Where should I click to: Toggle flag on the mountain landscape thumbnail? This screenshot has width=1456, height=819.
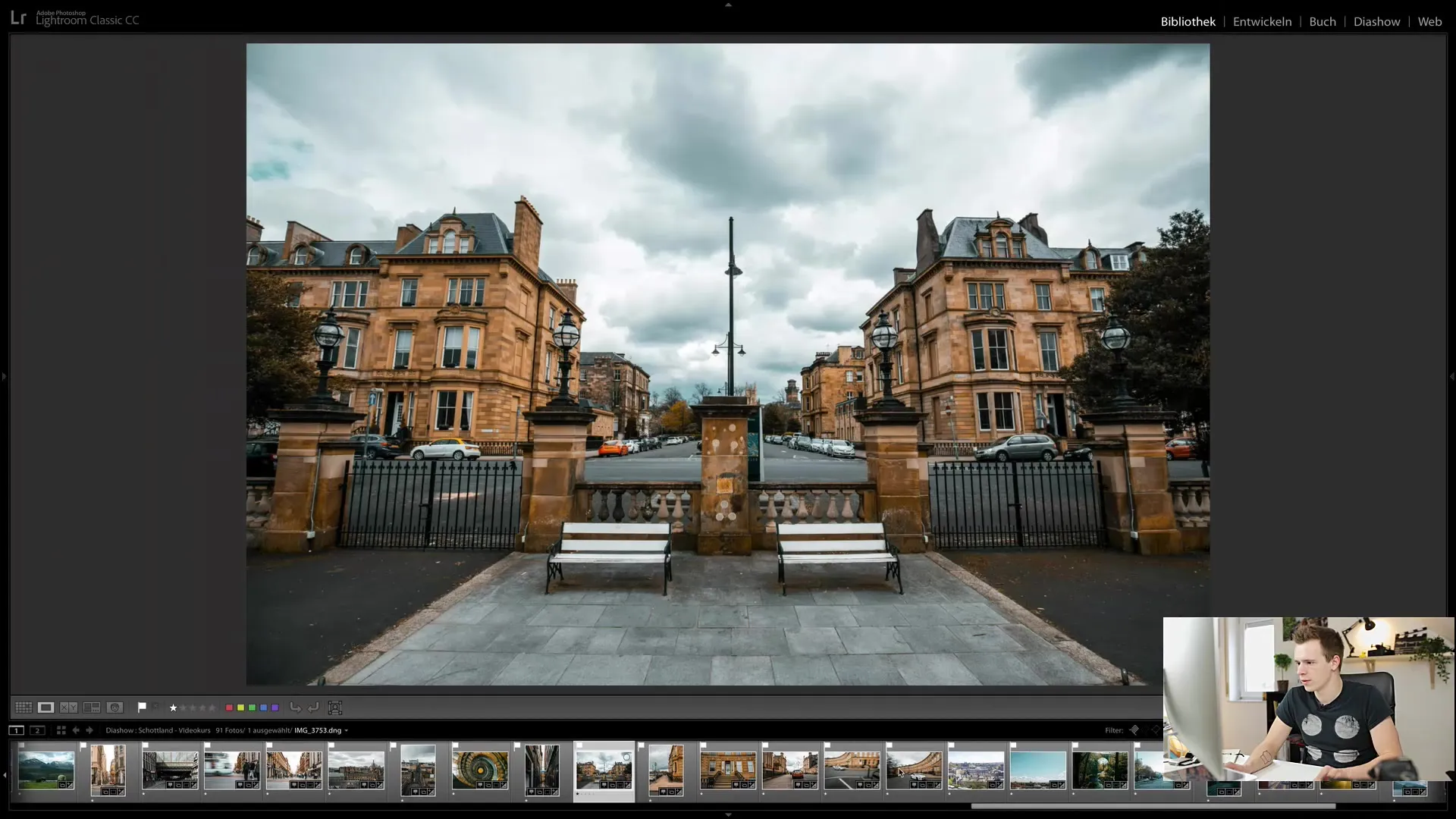(21, 745)
